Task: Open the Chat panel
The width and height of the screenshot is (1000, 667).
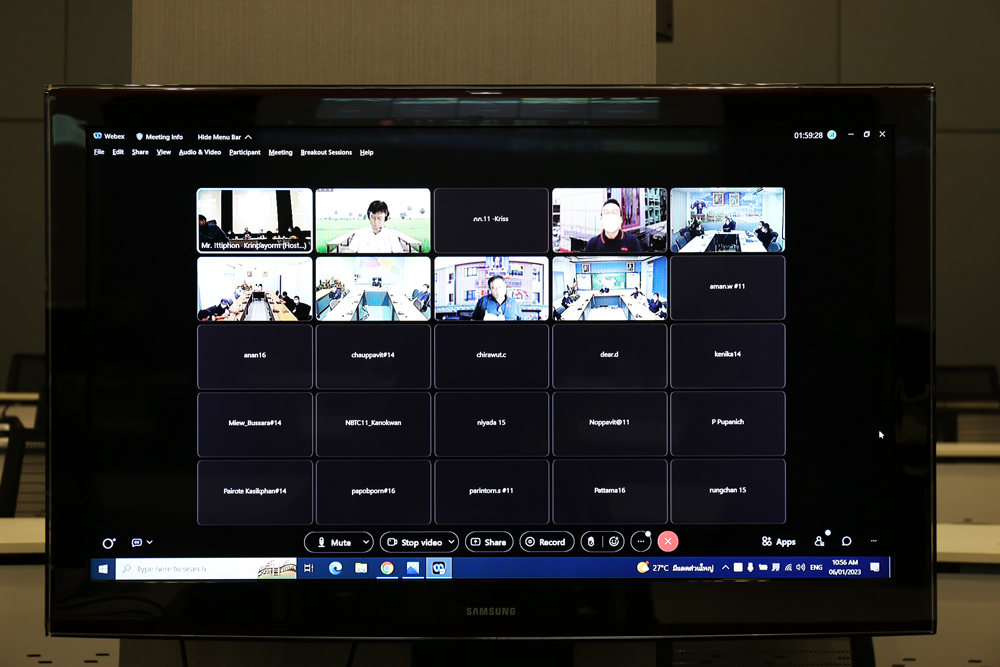Action: (846, 541)
